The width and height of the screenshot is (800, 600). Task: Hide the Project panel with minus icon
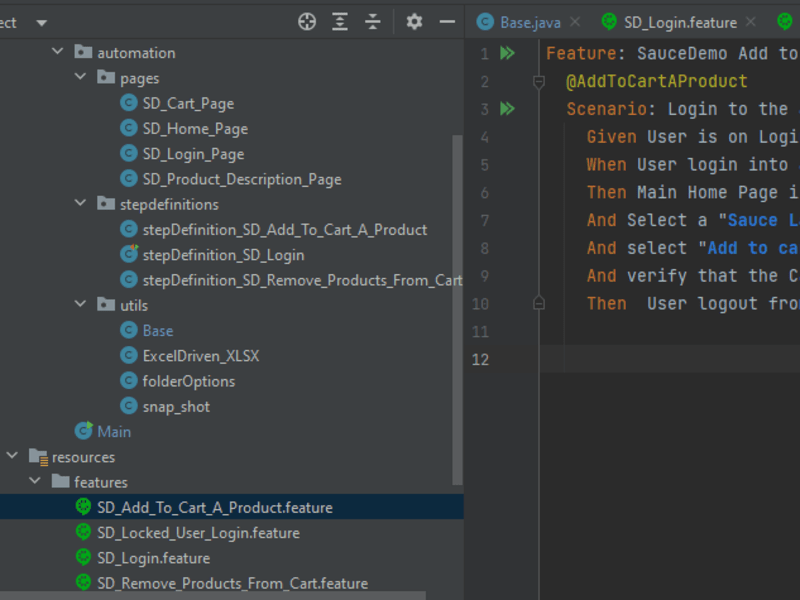[x=447, y=22]
